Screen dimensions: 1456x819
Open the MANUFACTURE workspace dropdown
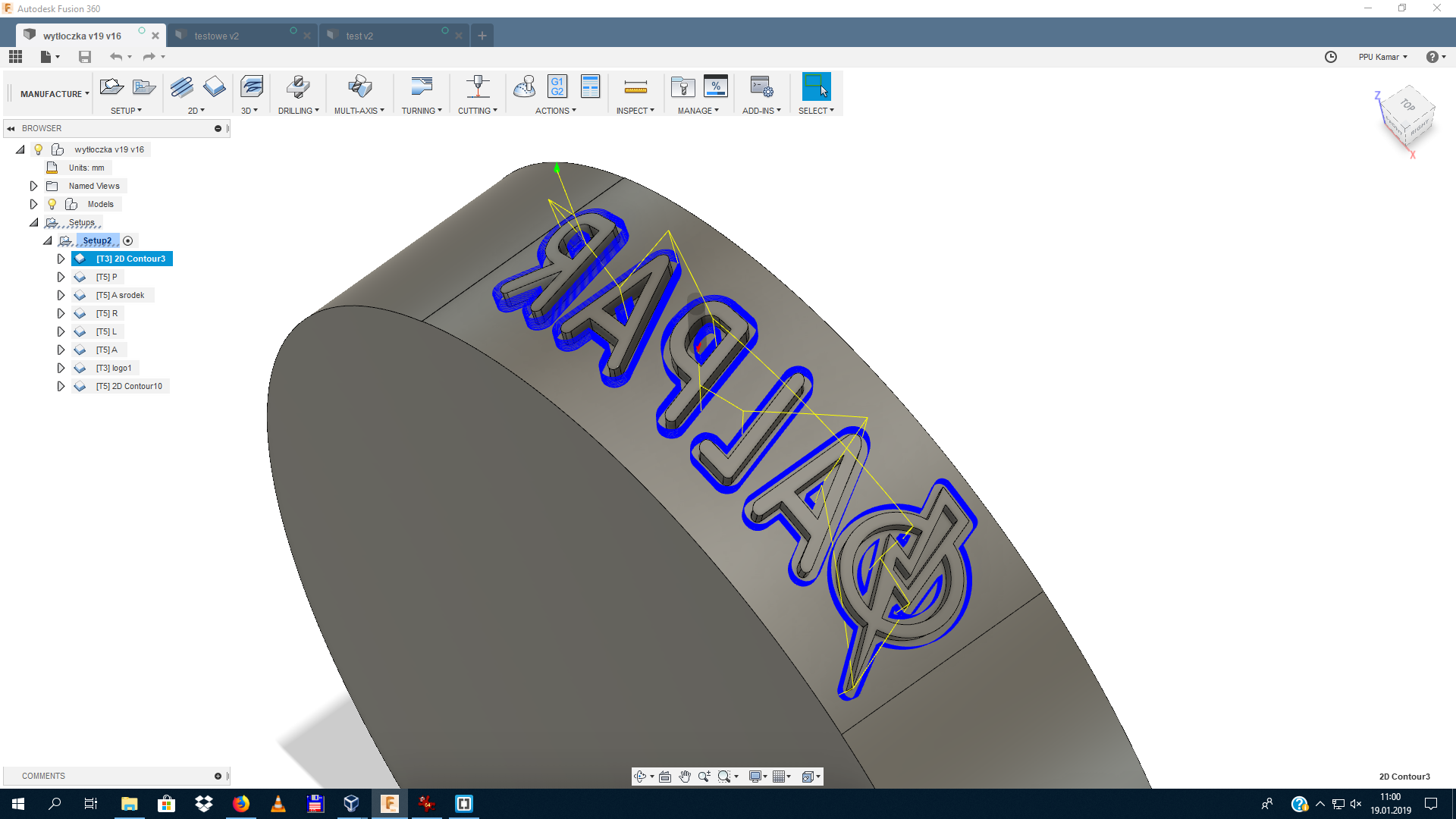coord(55,94)
